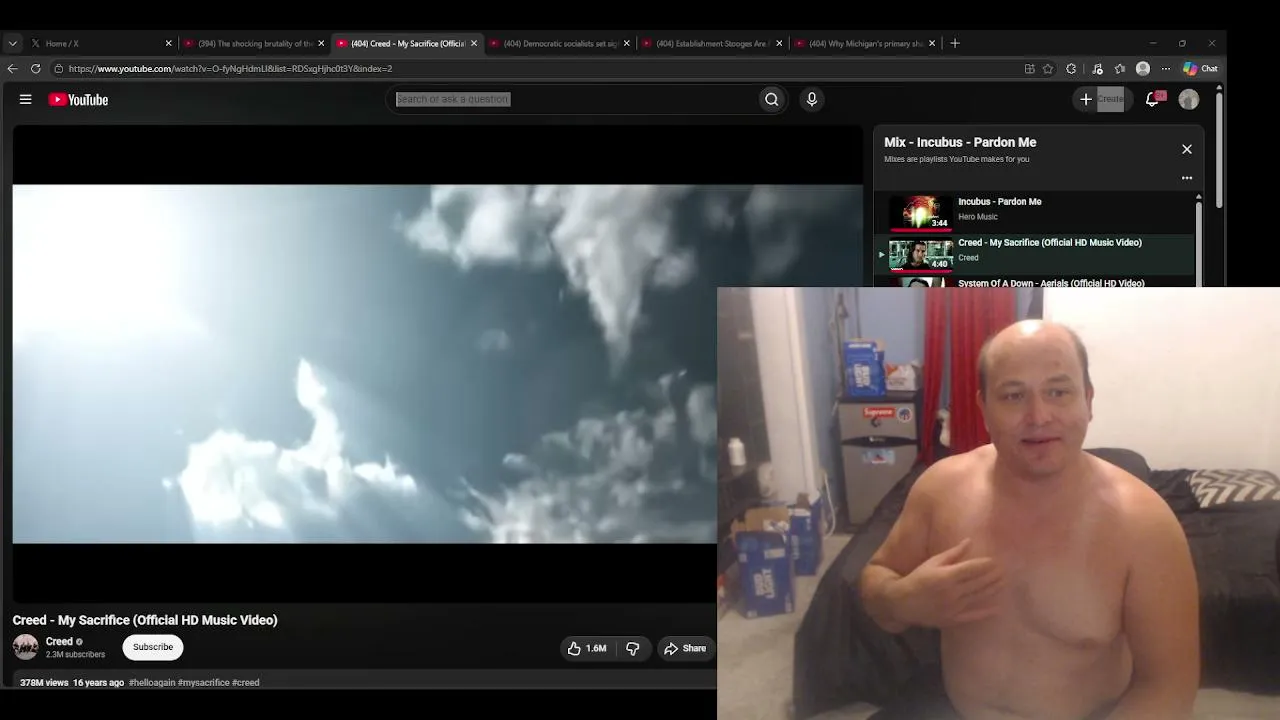Select Creed - My Sacrifice thumbnail in playlist
The height and width of the screenshot is (720, 1280).
tap(921, 253)
